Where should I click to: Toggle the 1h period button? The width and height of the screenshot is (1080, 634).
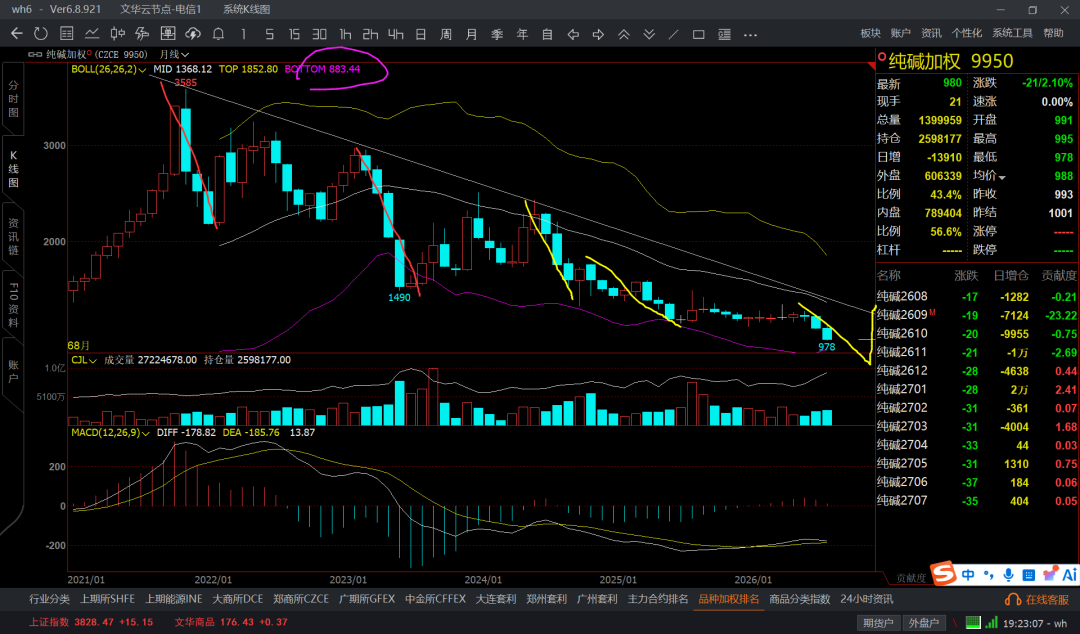345,34
